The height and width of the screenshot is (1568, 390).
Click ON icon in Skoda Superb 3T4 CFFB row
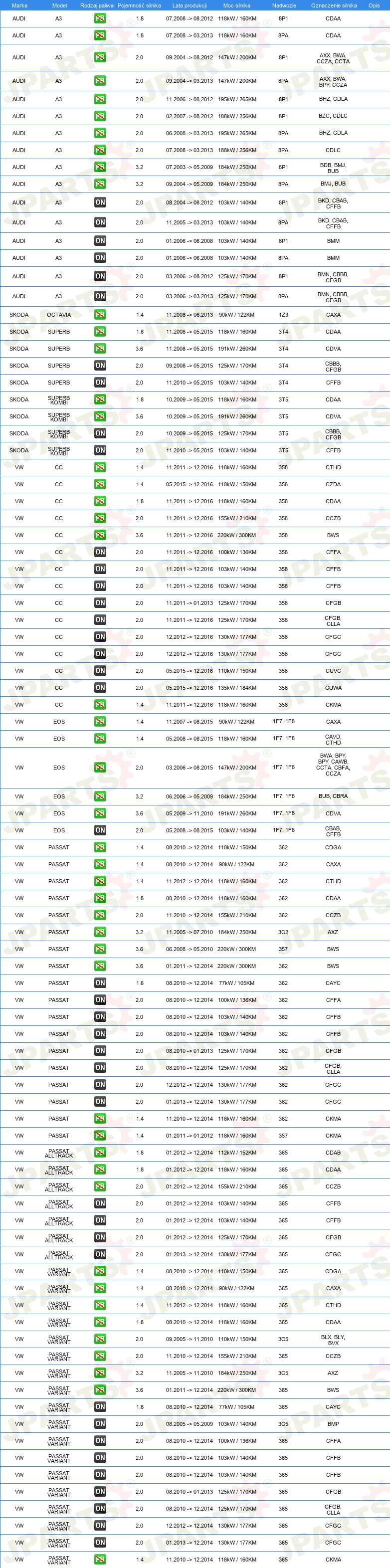coord(100,382)
